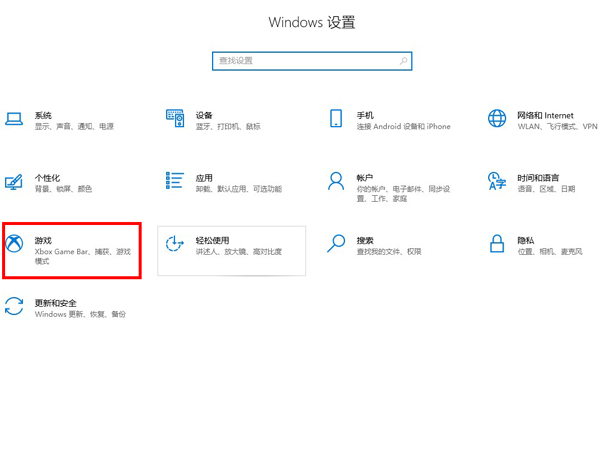Viewport: 600px width, 450px height.
Task: Click the 更新和安全 refresh arrows icon
Action: pos(14,307)
